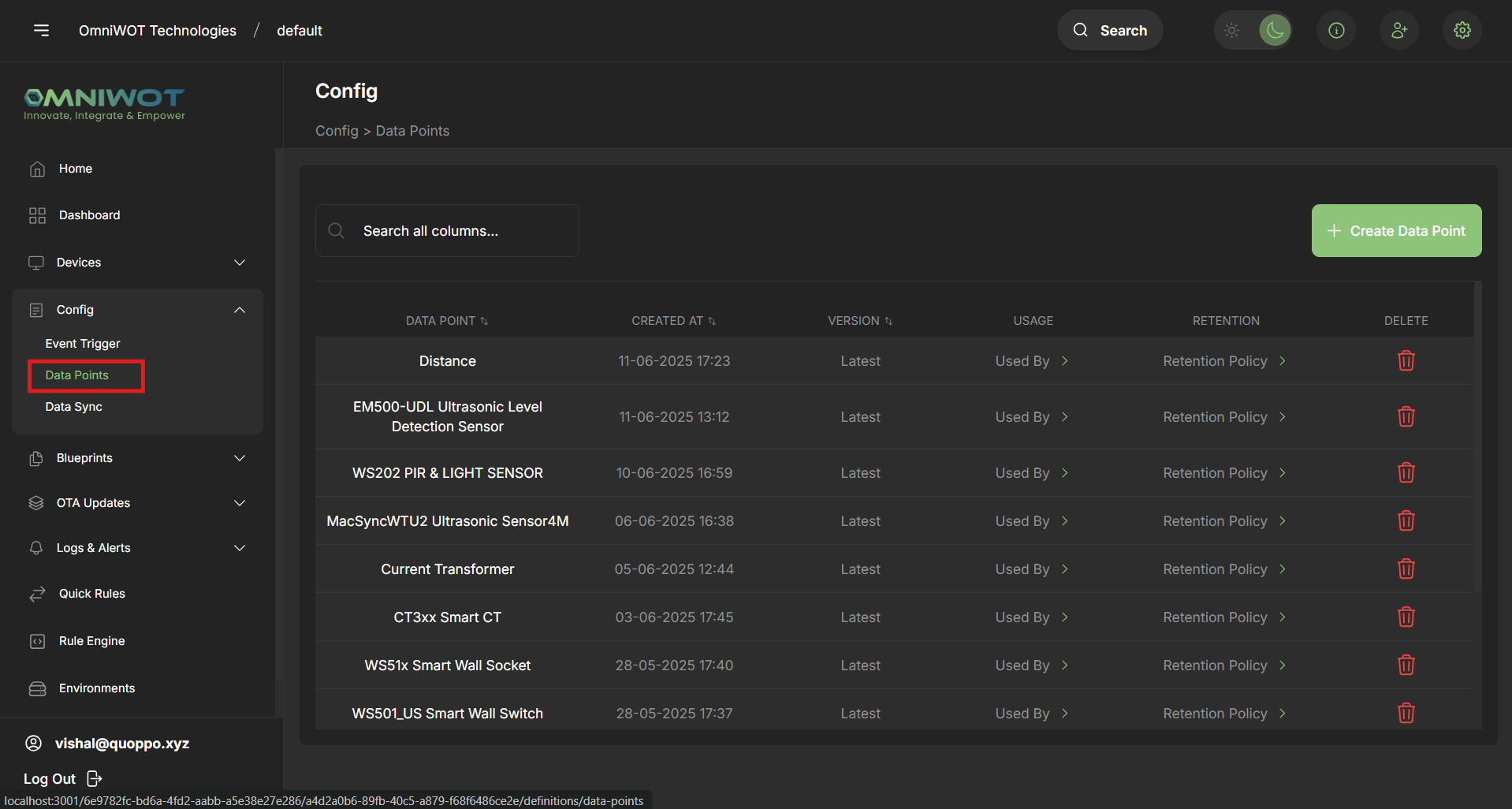
Task: Select the Dashboard icon in the sidebar
Action: point(37,214)
